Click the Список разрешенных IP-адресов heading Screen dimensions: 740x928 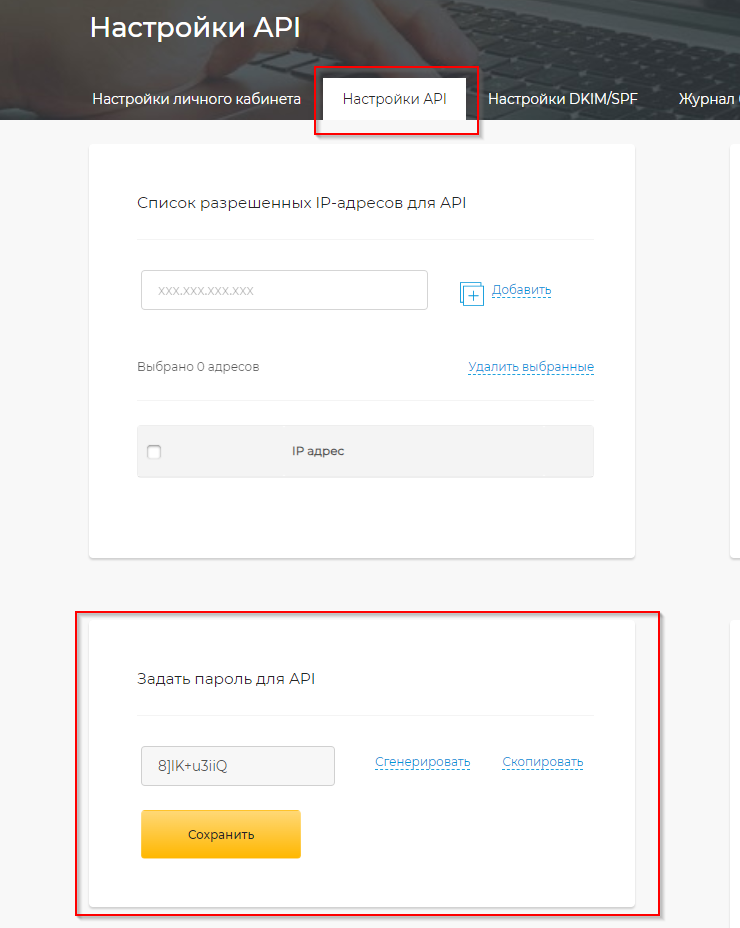[301, 203]
